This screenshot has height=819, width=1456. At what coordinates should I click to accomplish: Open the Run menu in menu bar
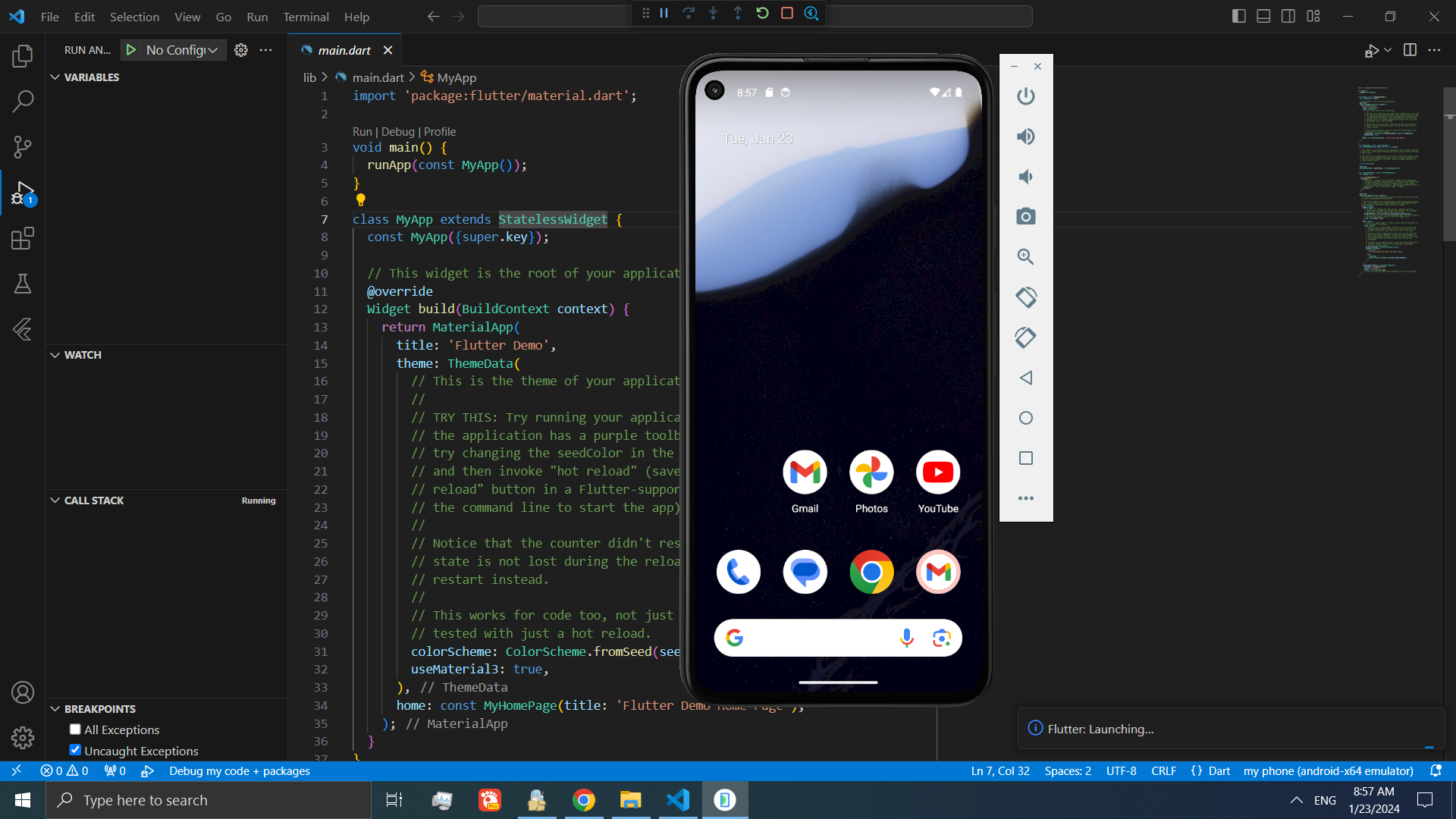[x=257, y=17]
